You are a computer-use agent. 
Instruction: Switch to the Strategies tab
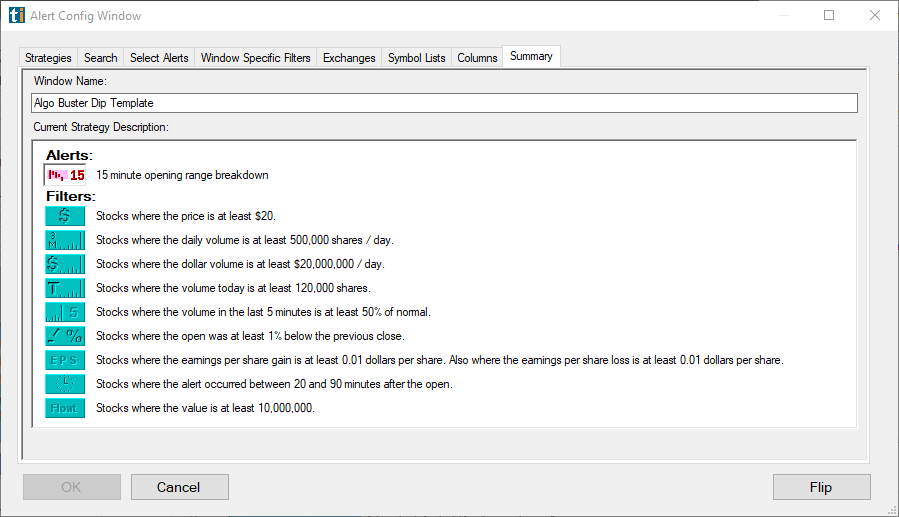[48, 58]
